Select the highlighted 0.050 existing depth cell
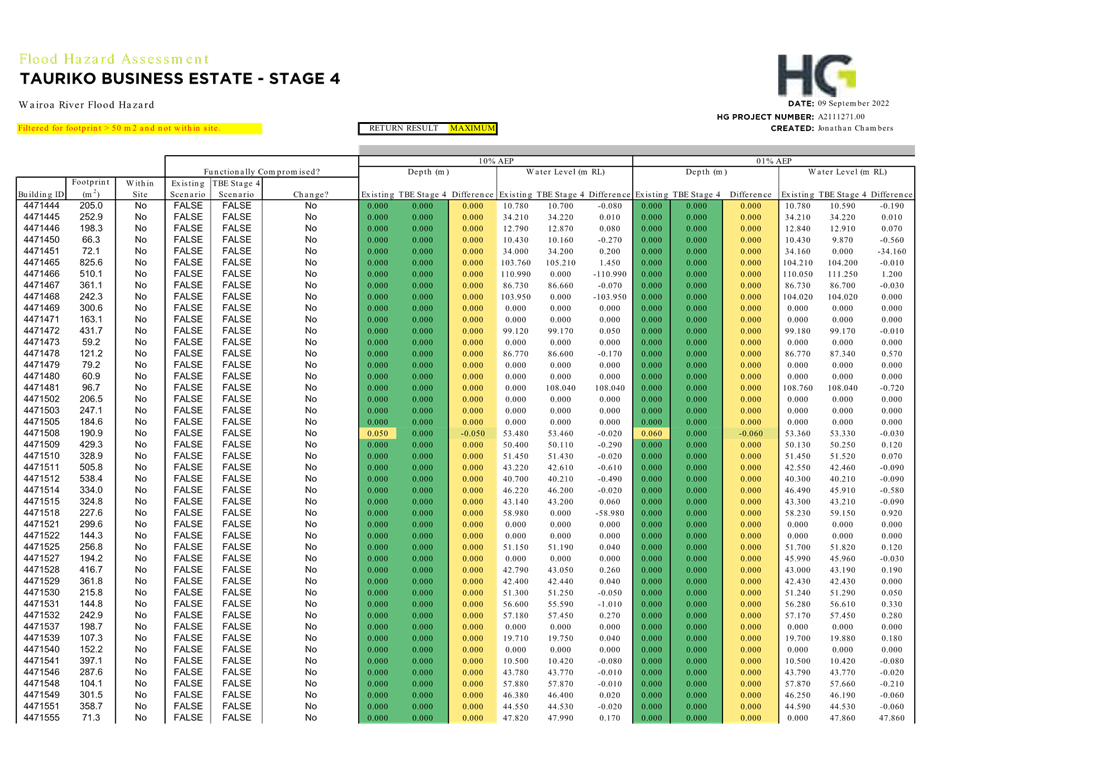This screenshot has width=1108, height=783. 378,433
